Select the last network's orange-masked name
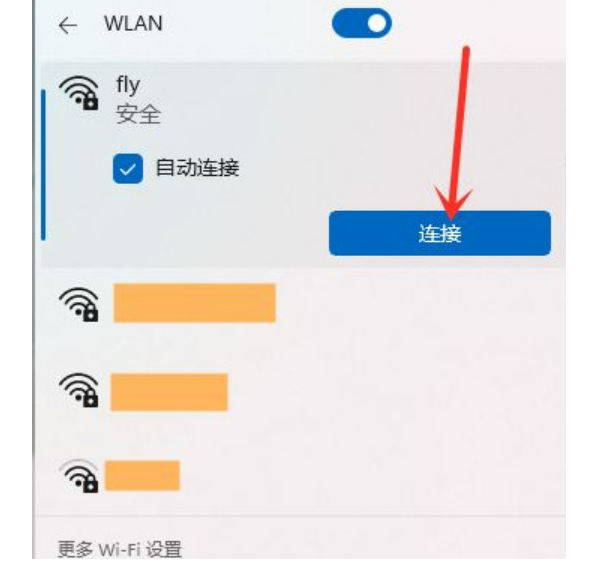The image size is (616, 565). pos(142,475)
